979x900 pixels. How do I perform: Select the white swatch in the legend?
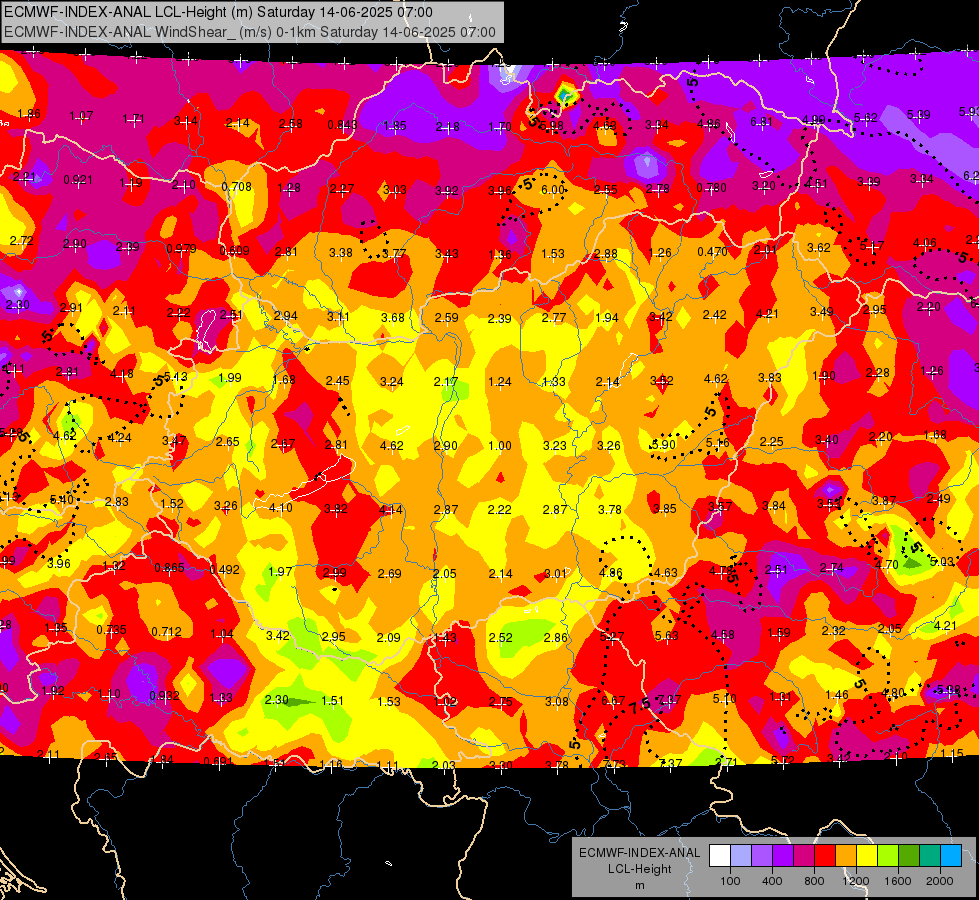(720, 856)
